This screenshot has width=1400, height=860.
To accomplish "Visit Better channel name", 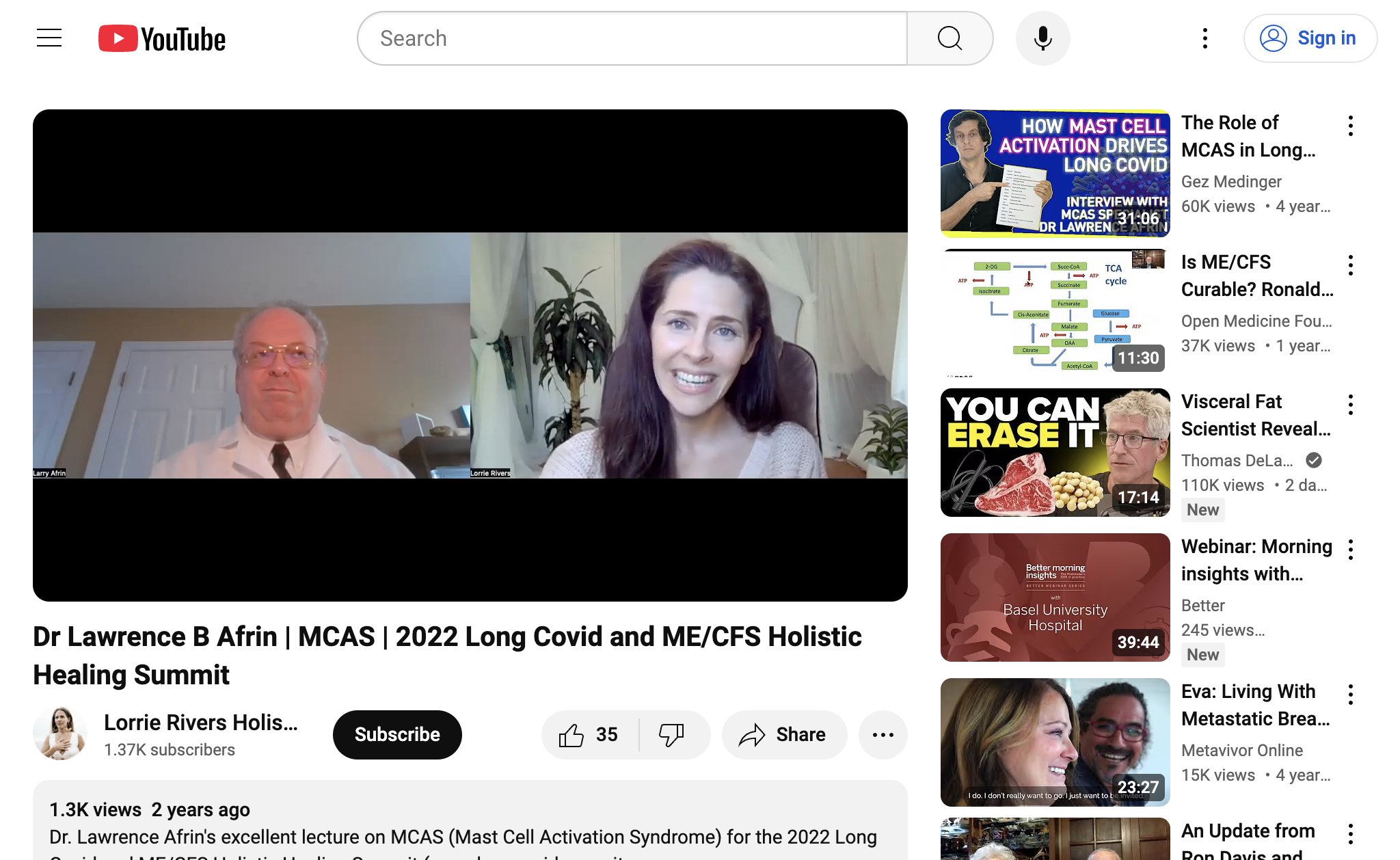I will 1203,606.
